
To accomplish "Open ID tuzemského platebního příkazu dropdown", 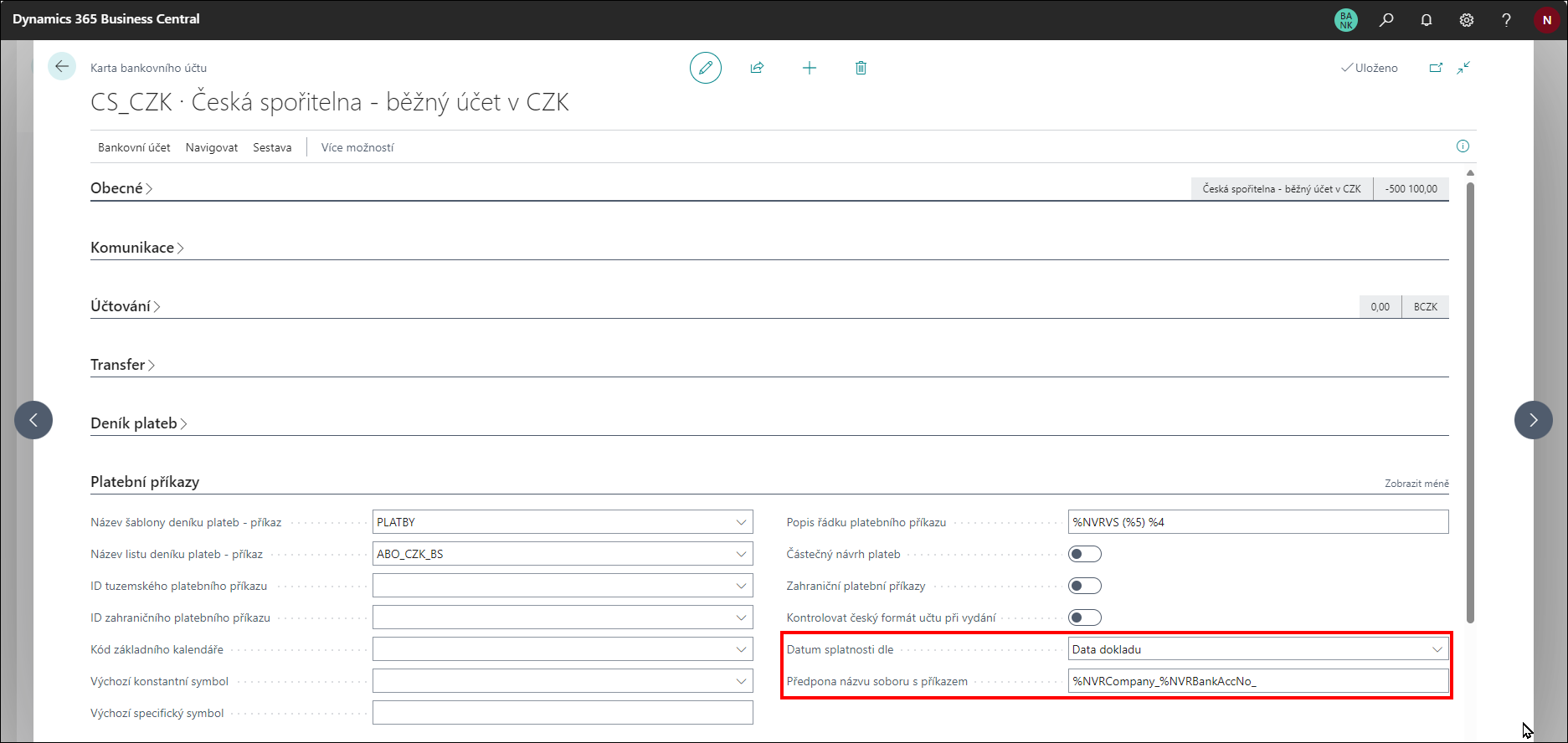I will pos(741,586).
